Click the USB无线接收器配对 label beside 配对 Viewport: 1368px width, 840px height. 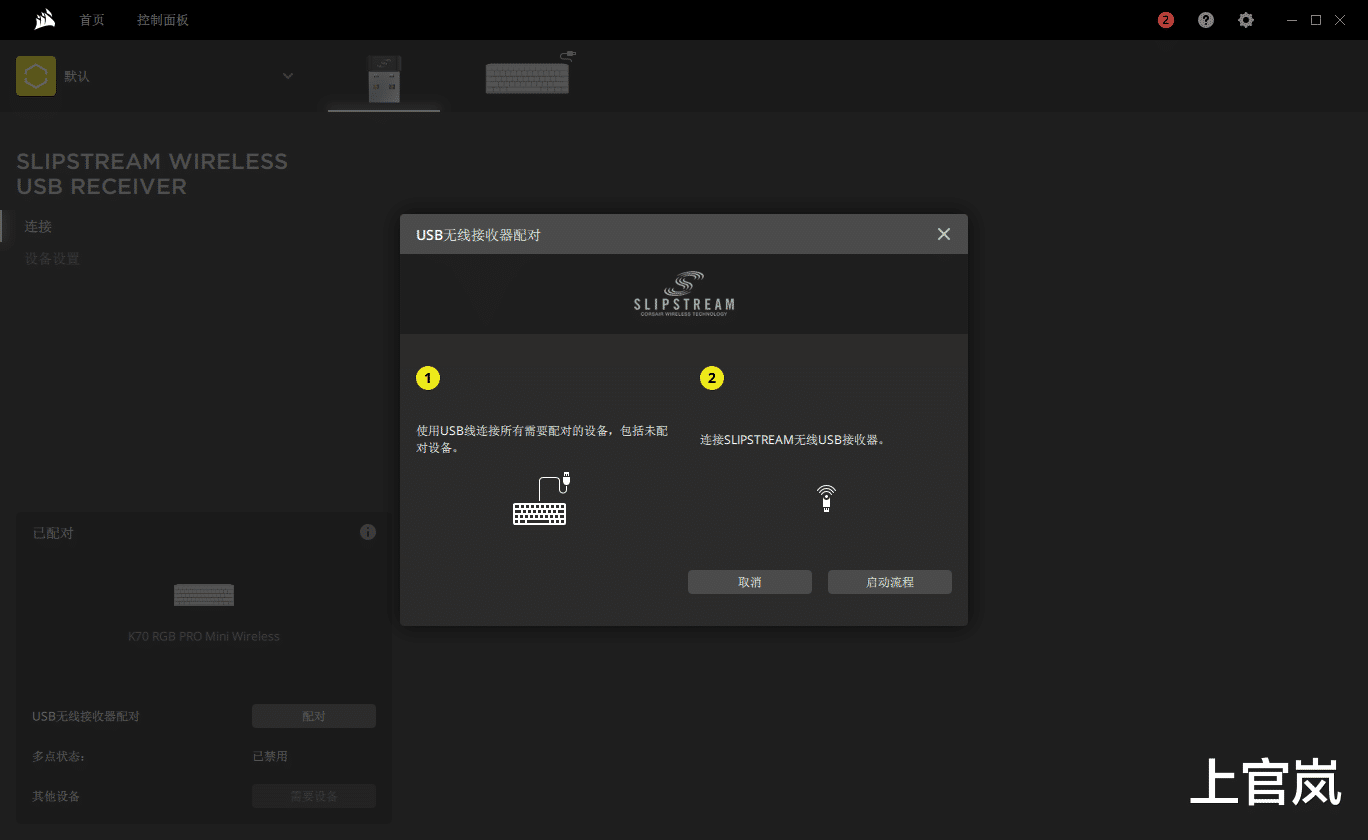click(86, 716)
